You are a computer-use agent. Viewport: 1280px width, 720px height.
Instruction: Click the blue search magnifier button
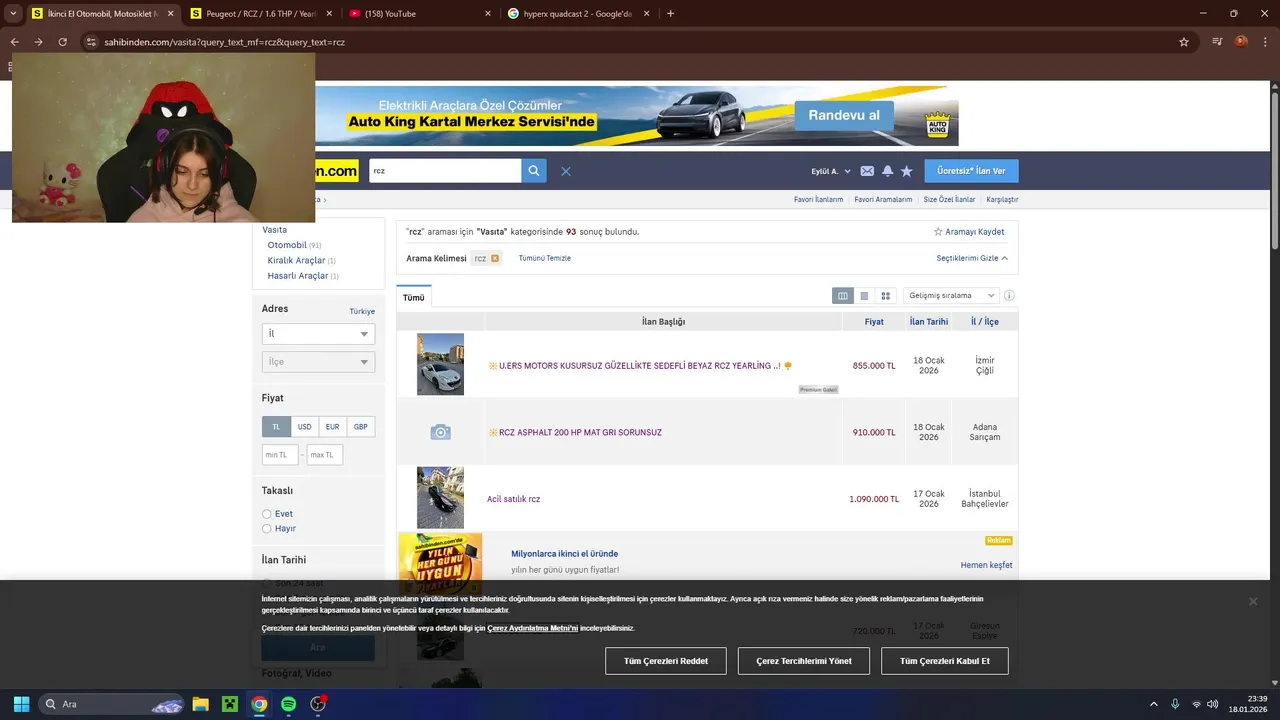(534, 171)
